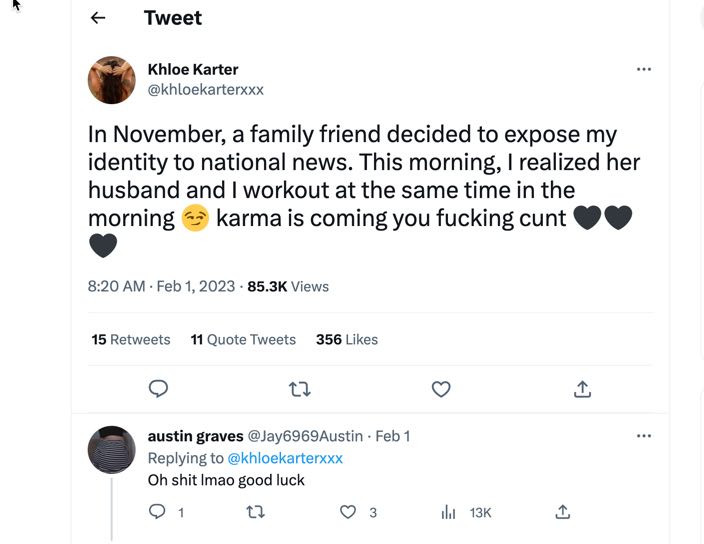Image resolution: width=704 pixels, height=544 pixels.
Task: View the 11 Quote Tweets list
Action: tap(243, 340)
